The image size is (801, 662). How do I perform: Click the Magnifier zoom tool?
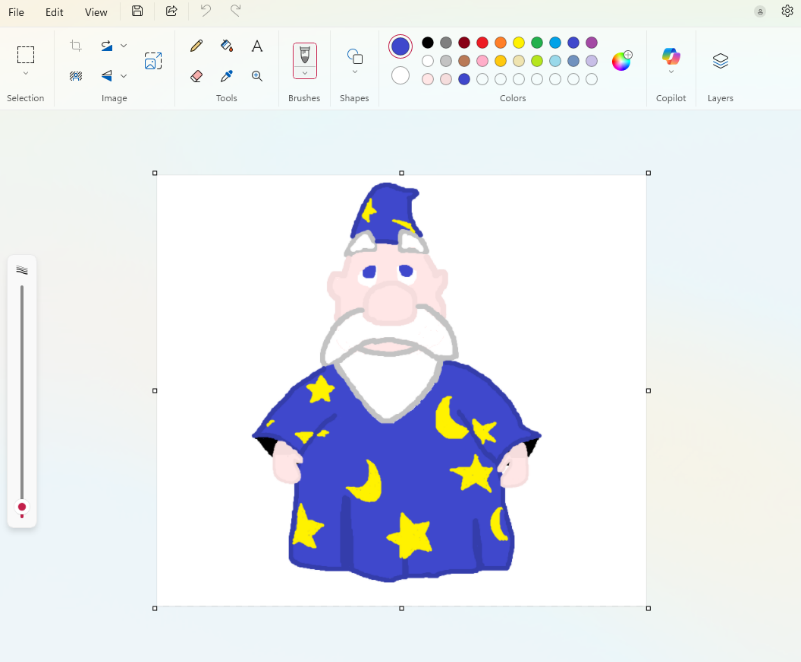257,76
